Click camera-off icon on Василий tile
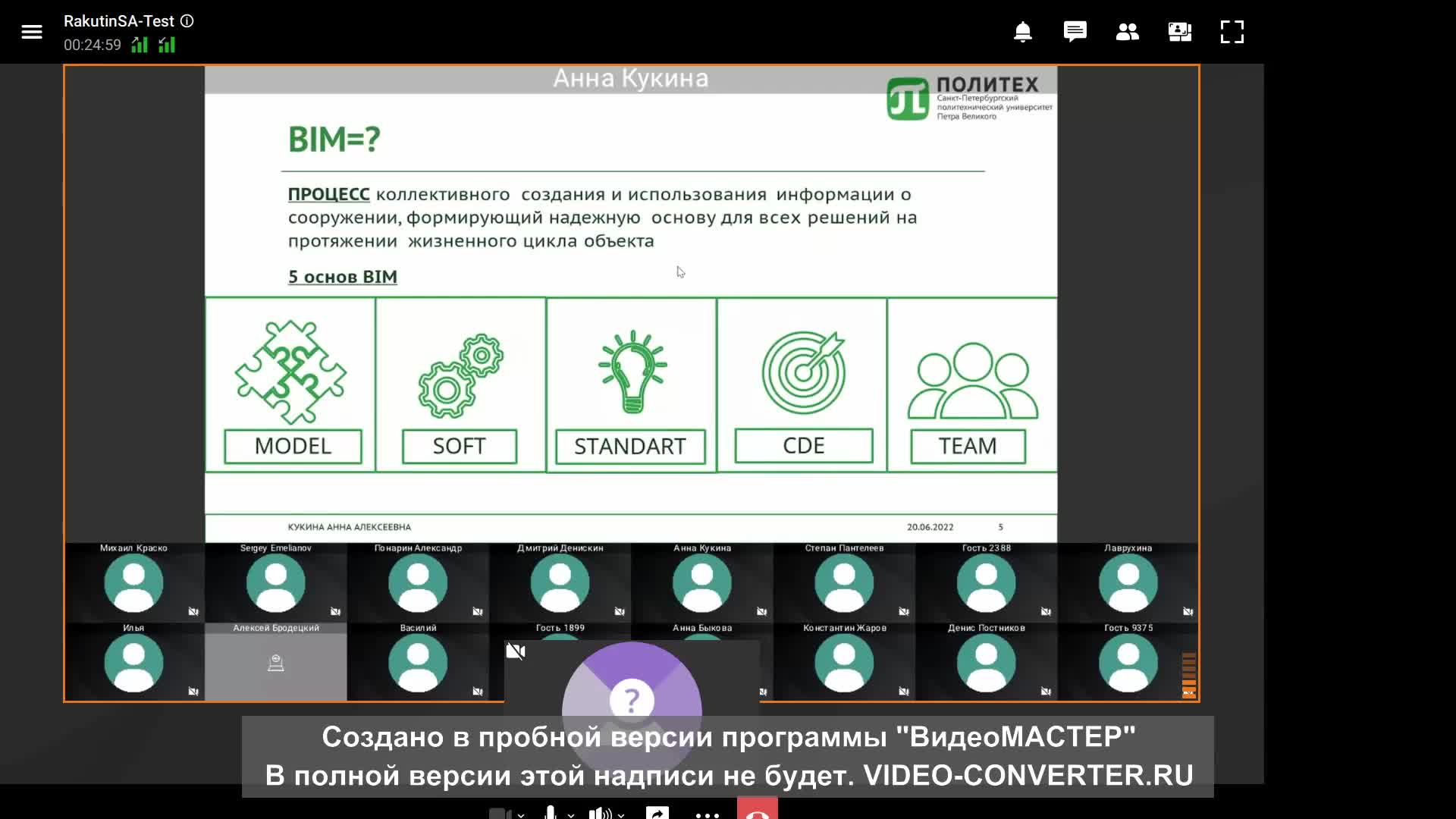Image resolution: width=1456 pixels, height=819 pixels. 478,691
